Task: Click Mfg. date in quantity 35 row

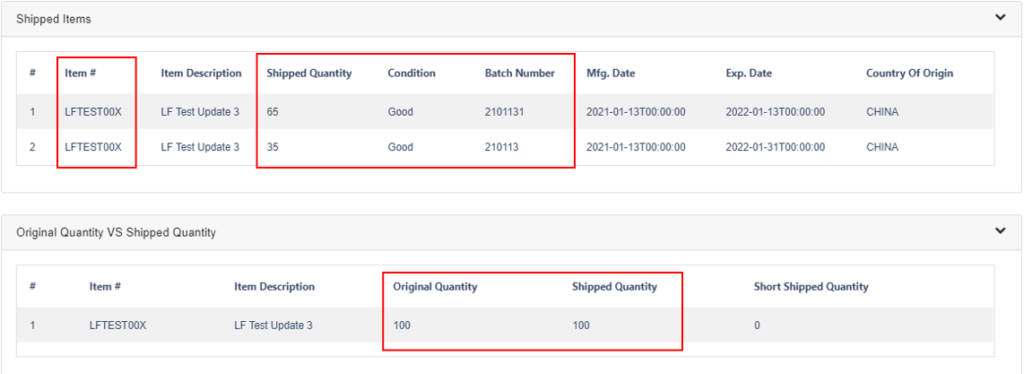Action: click(x=636, y=148)
